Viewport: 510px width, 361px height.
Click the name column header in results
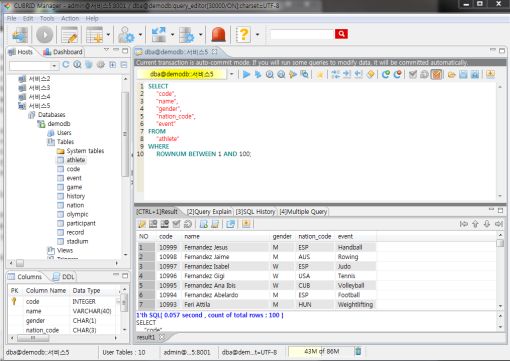coord(225,236)
